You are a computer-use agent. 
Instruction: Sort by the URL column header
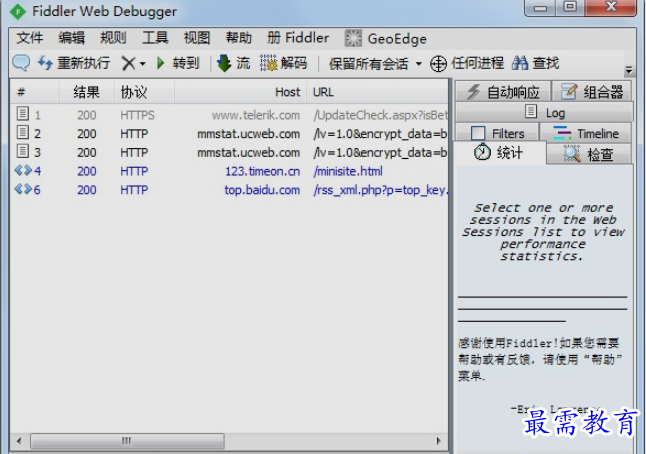point(377,91)
